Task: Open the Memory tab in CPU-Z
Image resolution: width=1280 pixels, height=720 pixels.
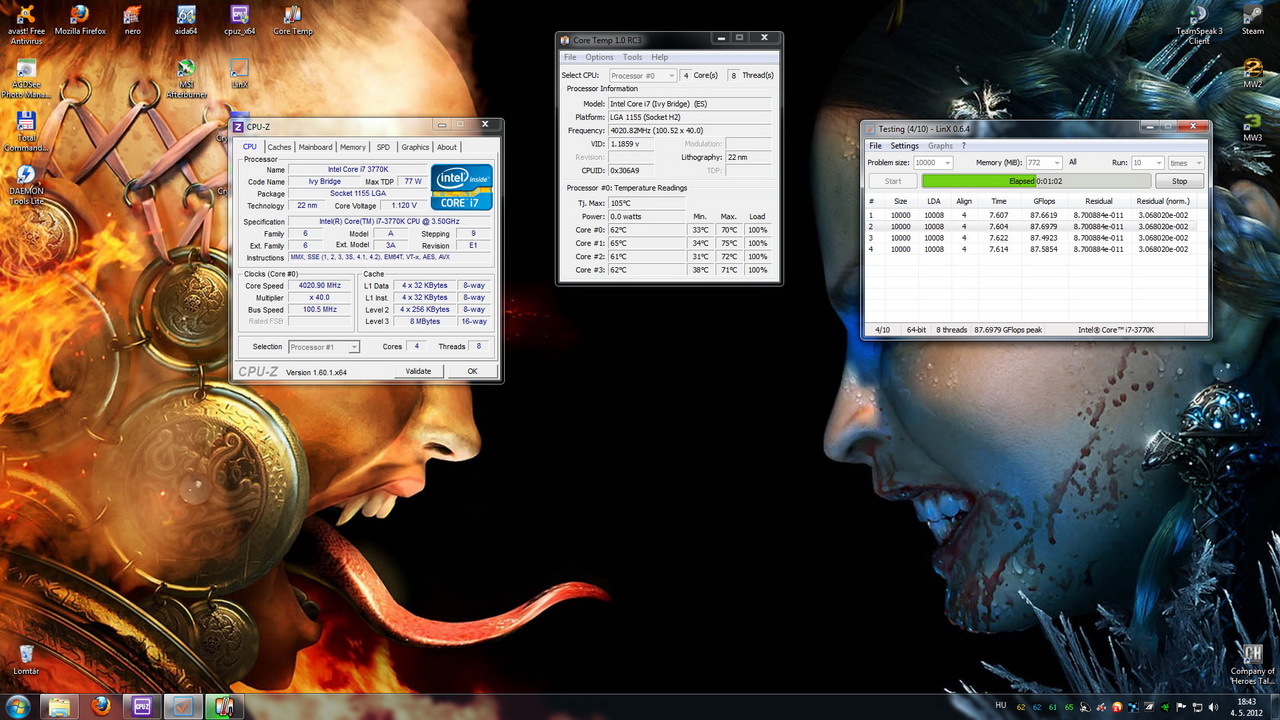Action: tap(353, 147)
